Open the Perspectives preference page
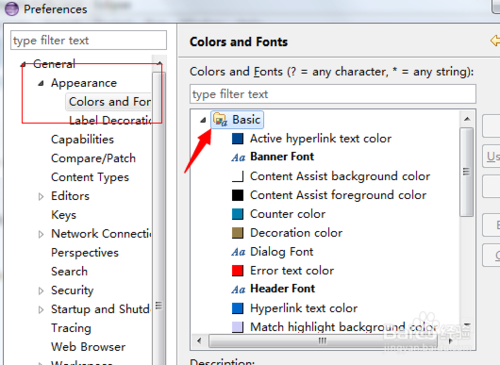The image size is (500, 365). tap(85, 253)
